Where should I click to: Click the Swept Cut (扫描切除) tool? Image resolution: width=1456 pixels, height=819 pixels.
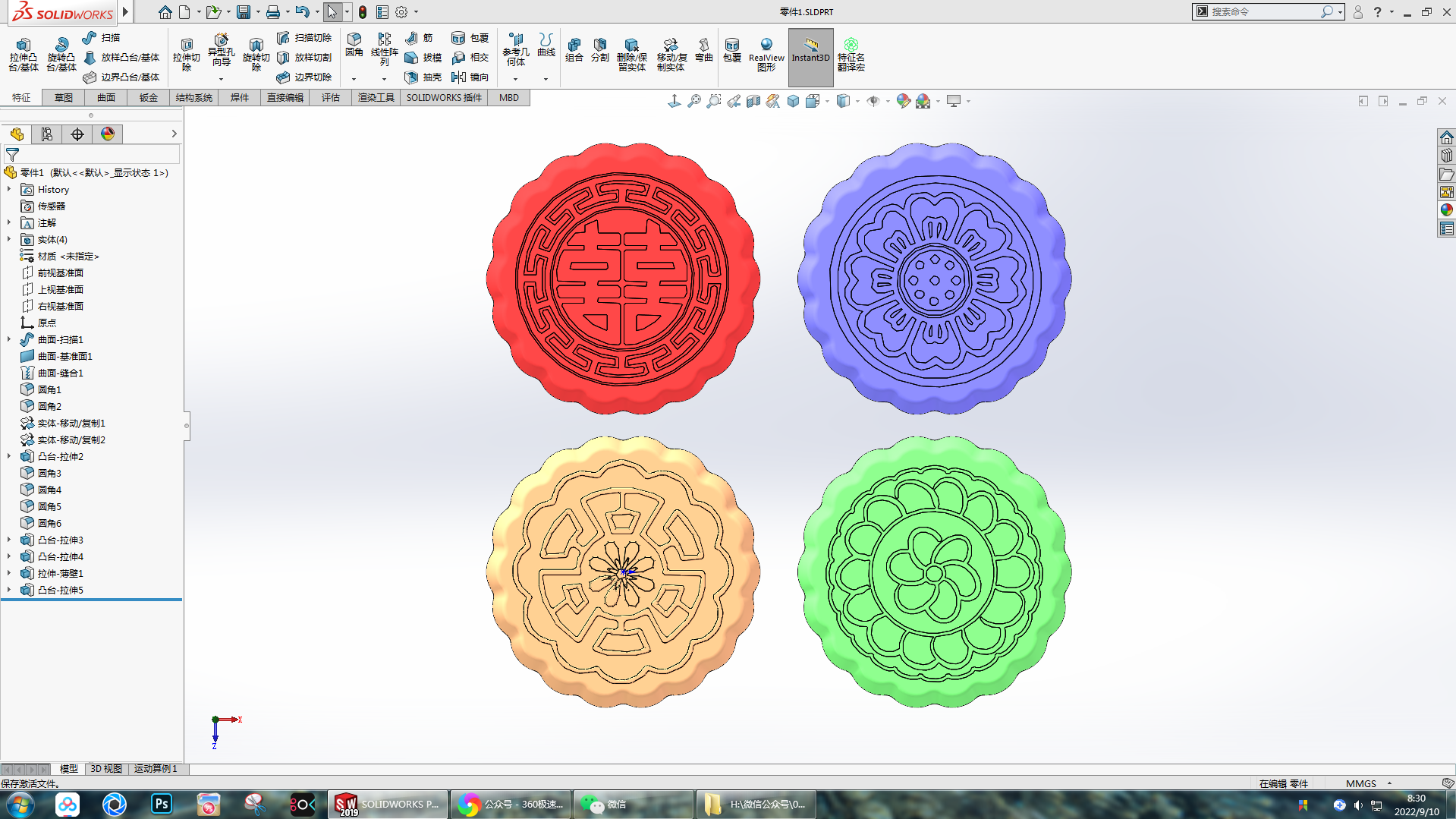[304, 37]
